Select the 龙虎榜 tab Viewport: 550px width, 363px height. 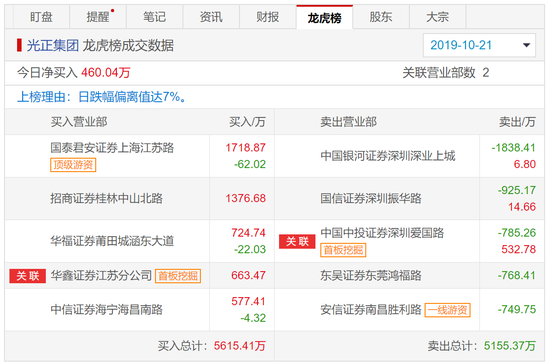[x=324, y=17]
